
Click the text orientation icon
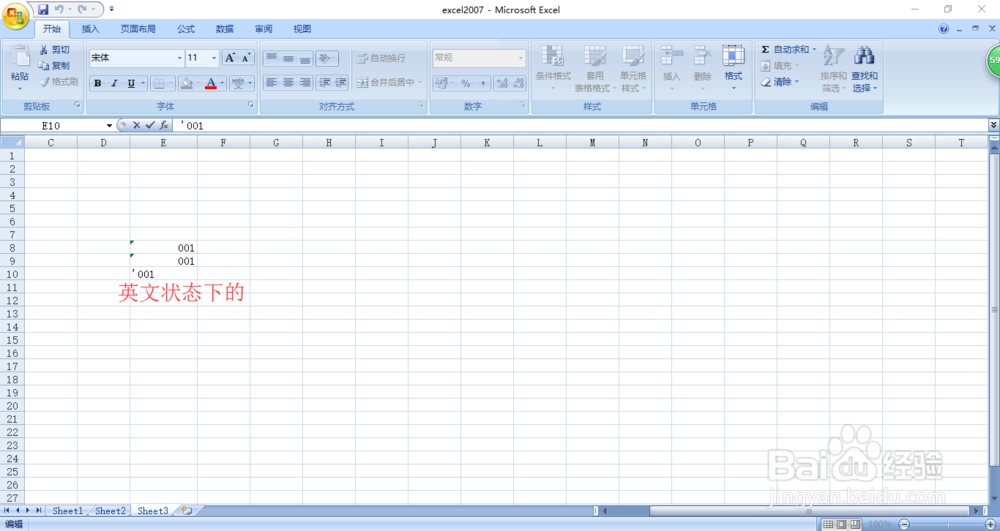pos(325,58)
